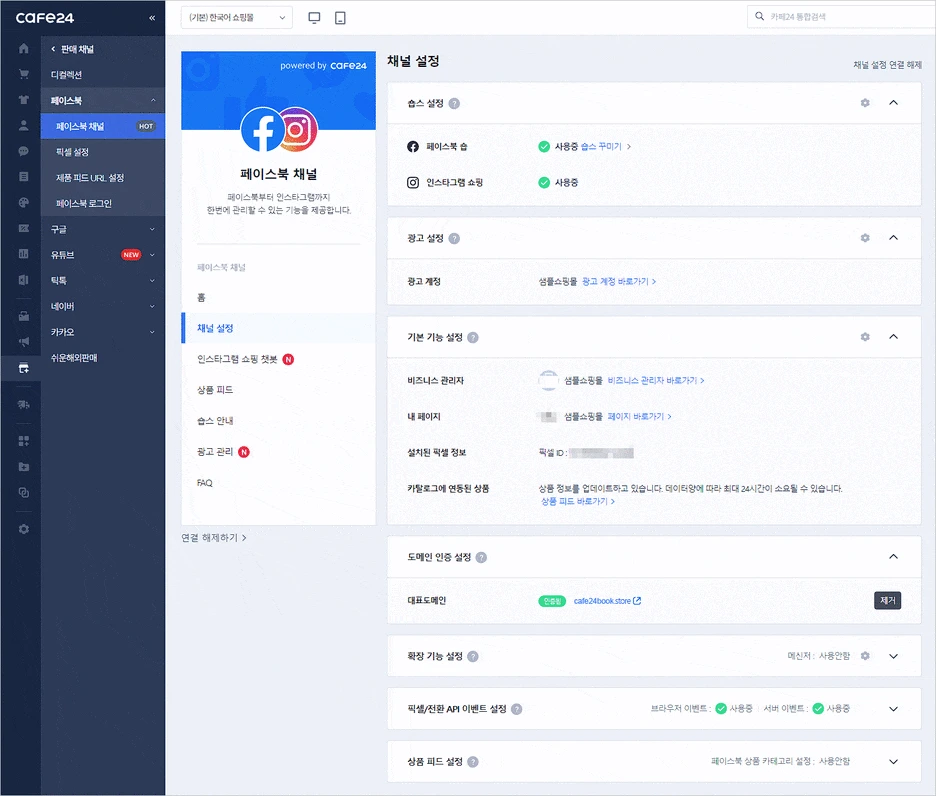Open the folder-plus icon in sidebar
The width and height of the screenshot is (936, 796).
23,466
